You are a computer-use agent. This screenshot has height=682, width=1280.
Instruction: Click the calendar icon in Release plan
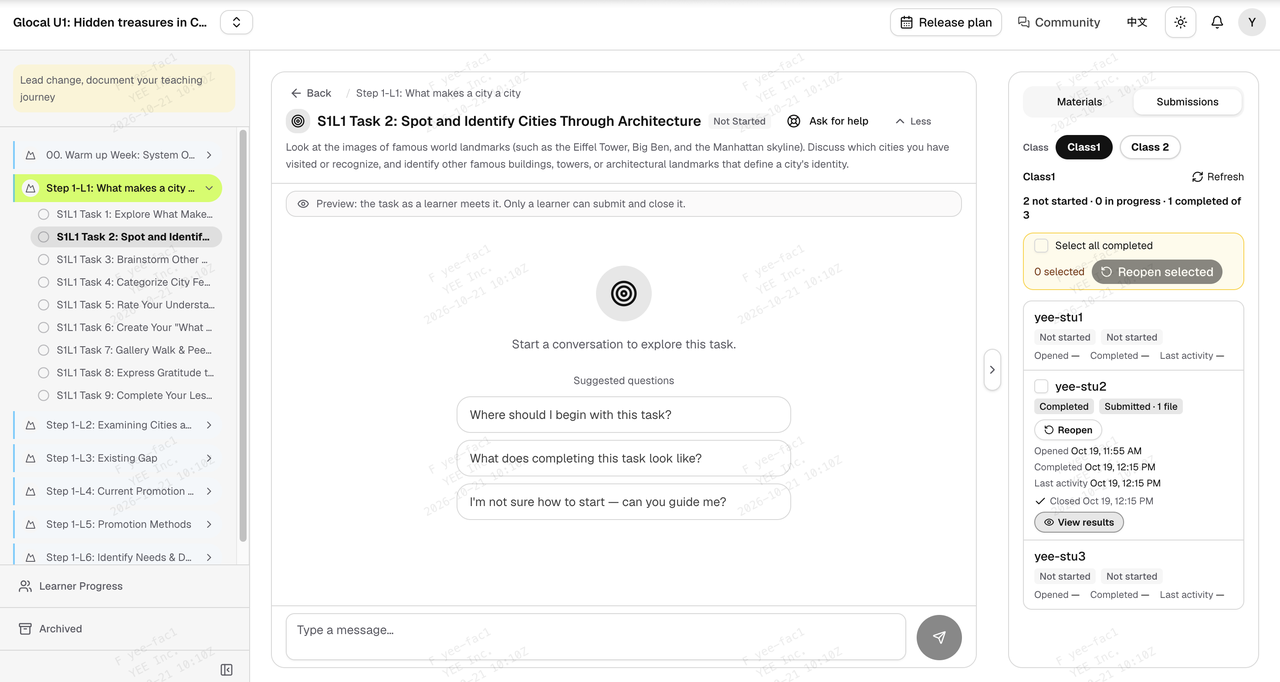pyautogui.click(x=906, y=22)
